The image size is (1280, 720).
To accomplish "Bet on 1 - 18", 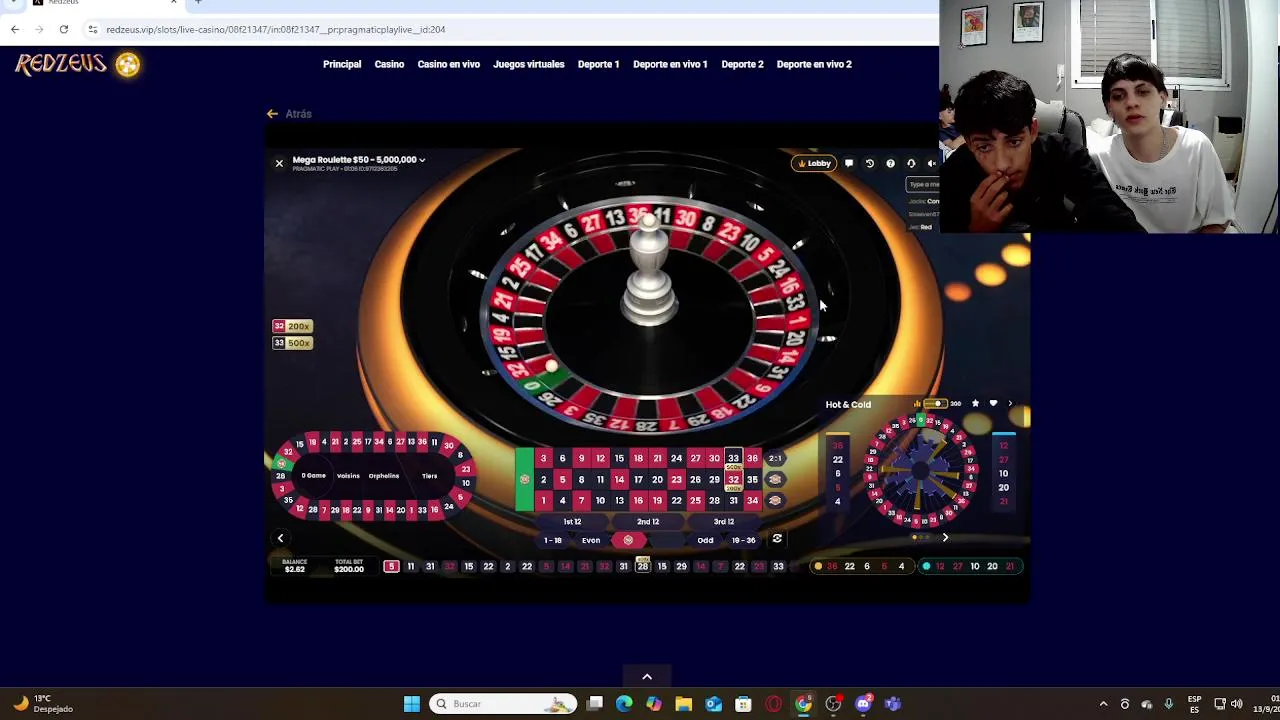I will [553, 540].
